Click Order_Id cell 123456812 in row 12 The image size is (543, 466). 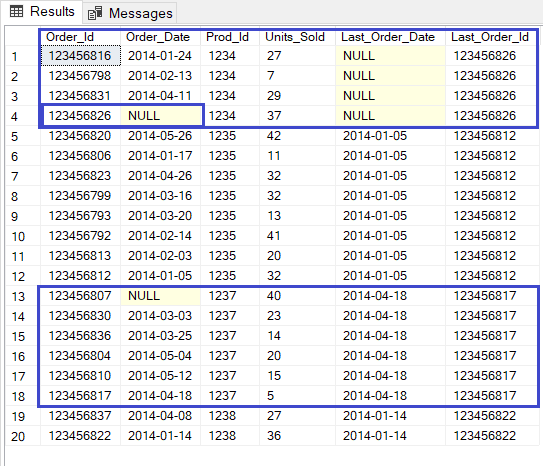coord(80,276)
